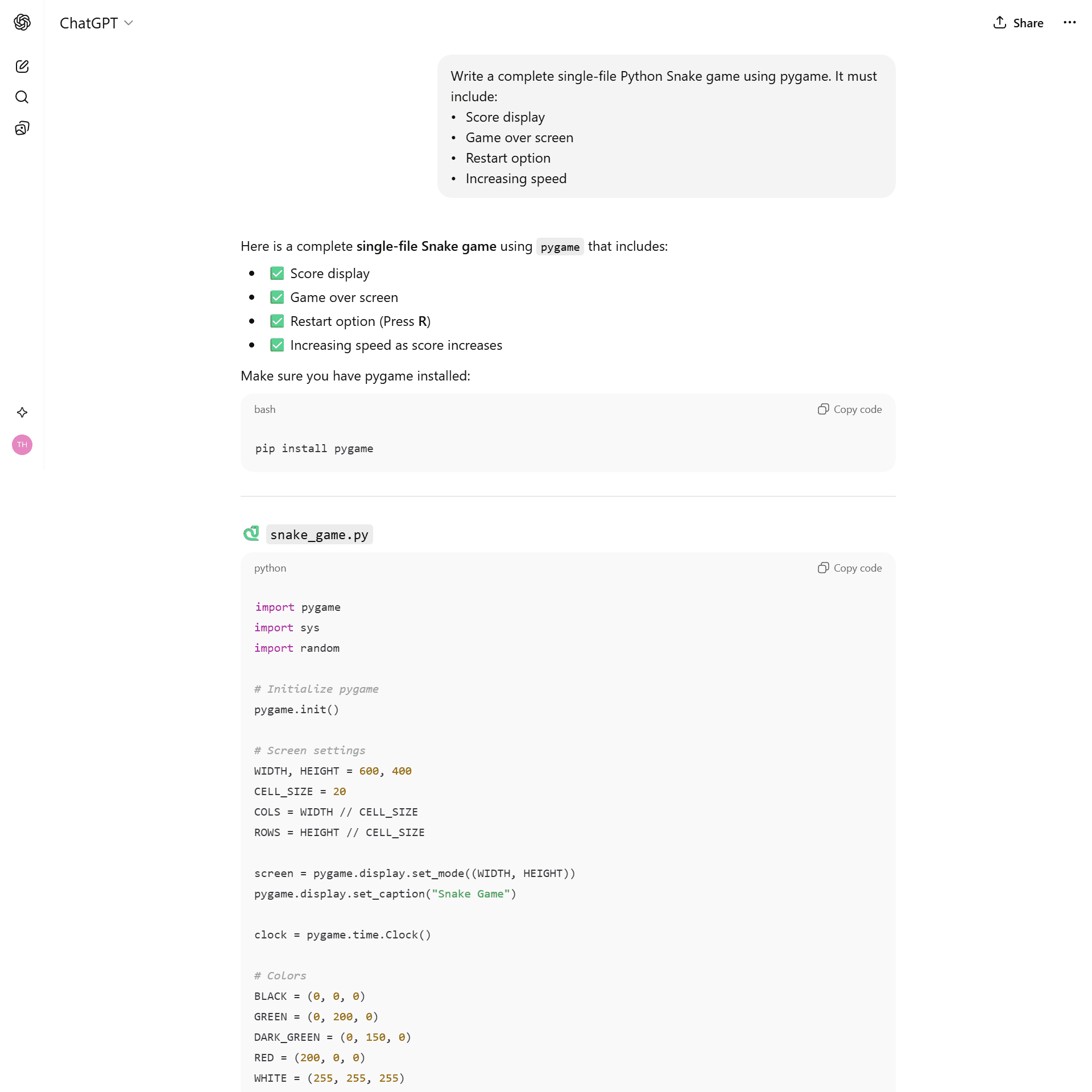
Task: Click the three-dots more options icon
Action: tap(1069, 23)
